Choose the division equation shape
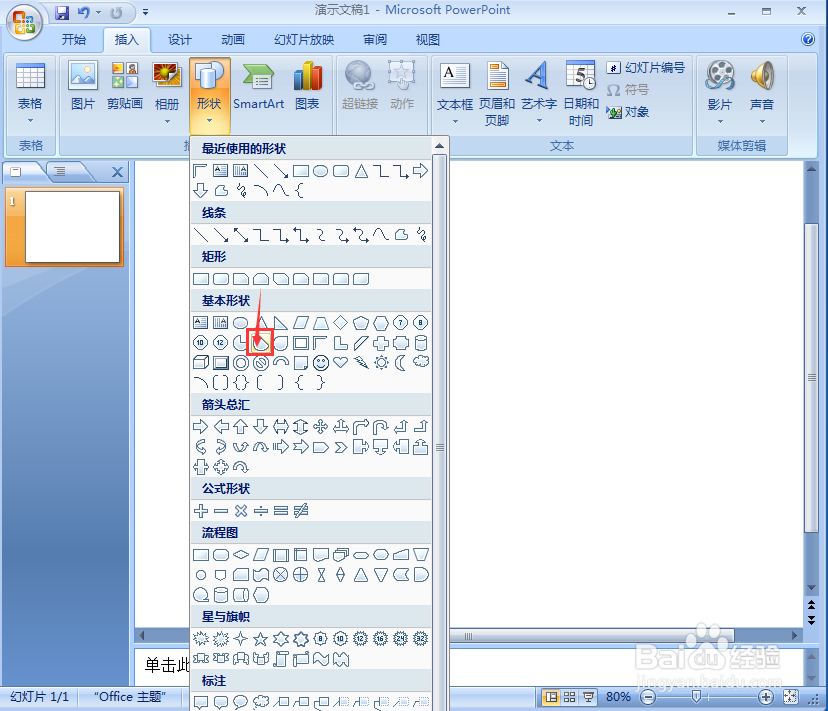 point(261,510)
